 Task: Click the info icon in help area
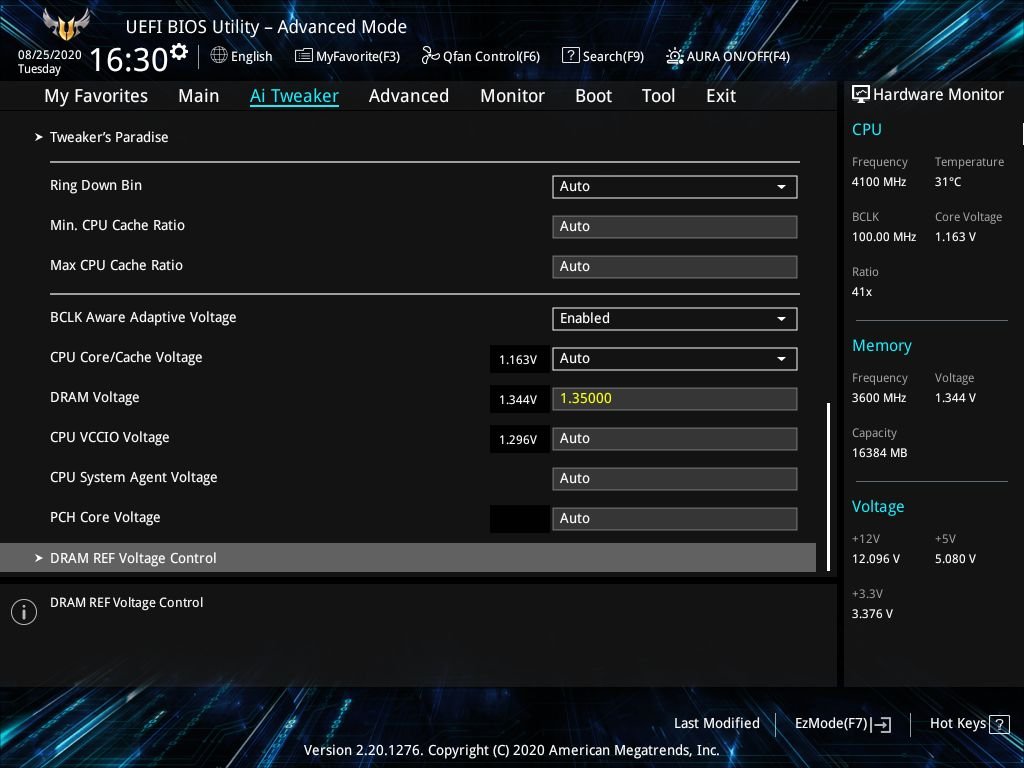[24, 612]
